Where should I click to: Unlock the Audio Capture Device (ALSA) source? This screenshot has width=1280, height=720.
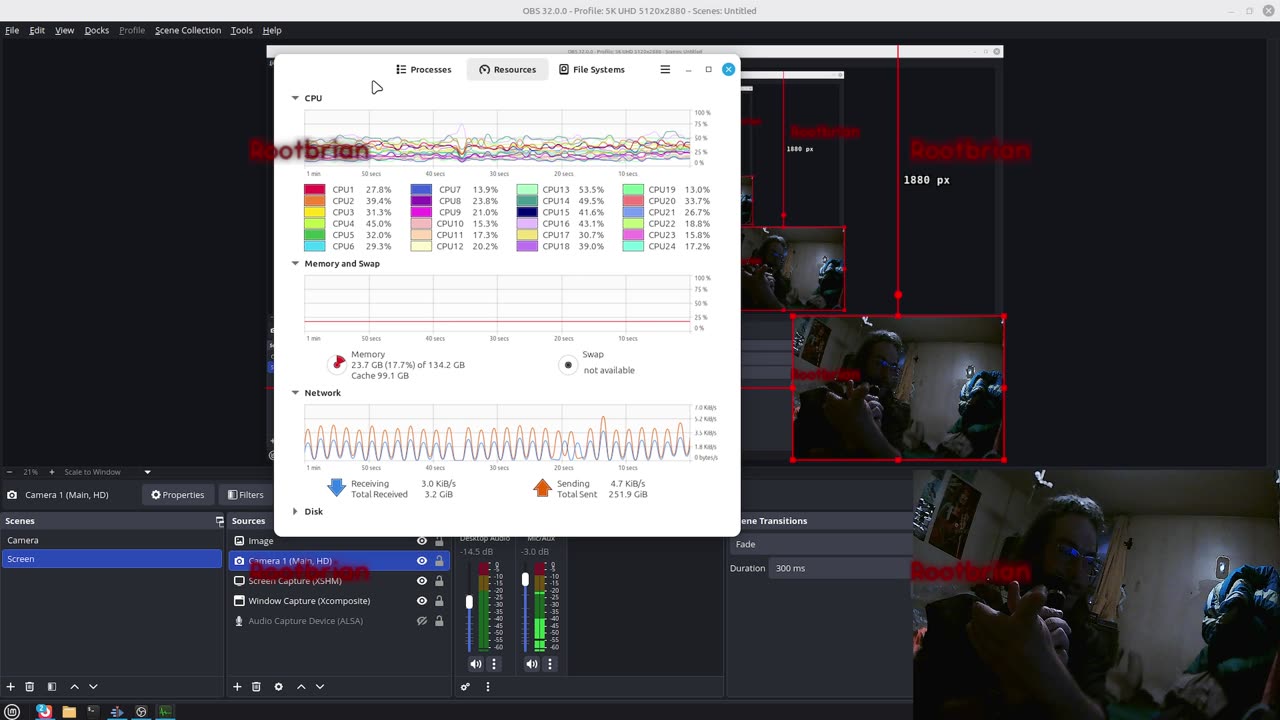tap(439, 621)
